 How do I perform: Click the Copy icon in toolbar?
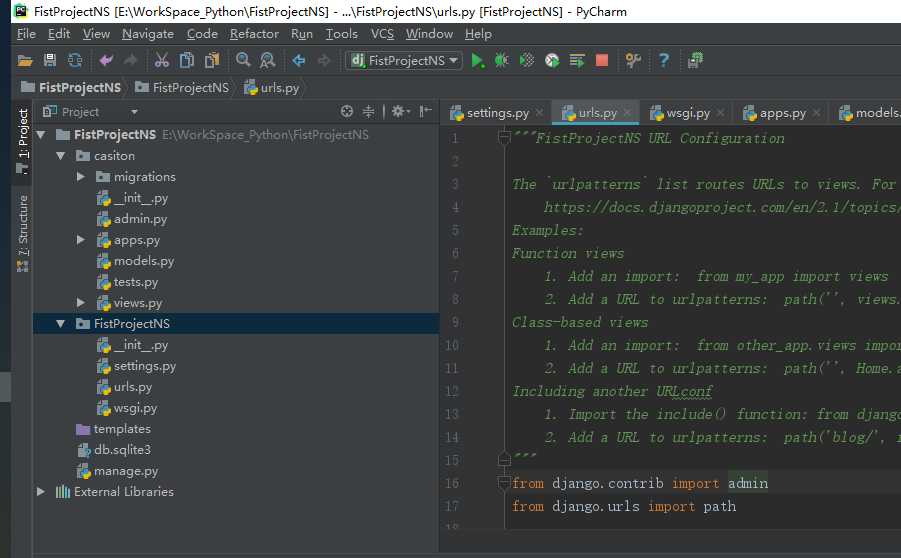(187, 60)
